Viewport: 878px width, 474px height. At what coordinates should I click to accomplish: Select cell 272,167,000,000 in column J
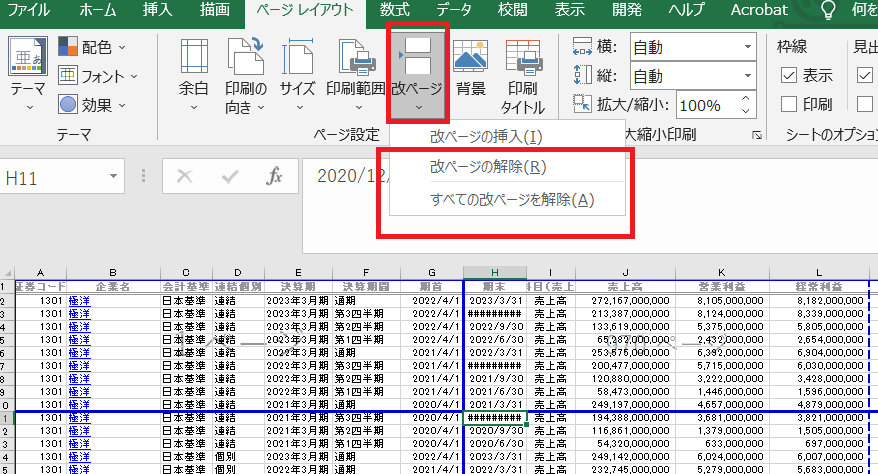[x=625, y=301]
